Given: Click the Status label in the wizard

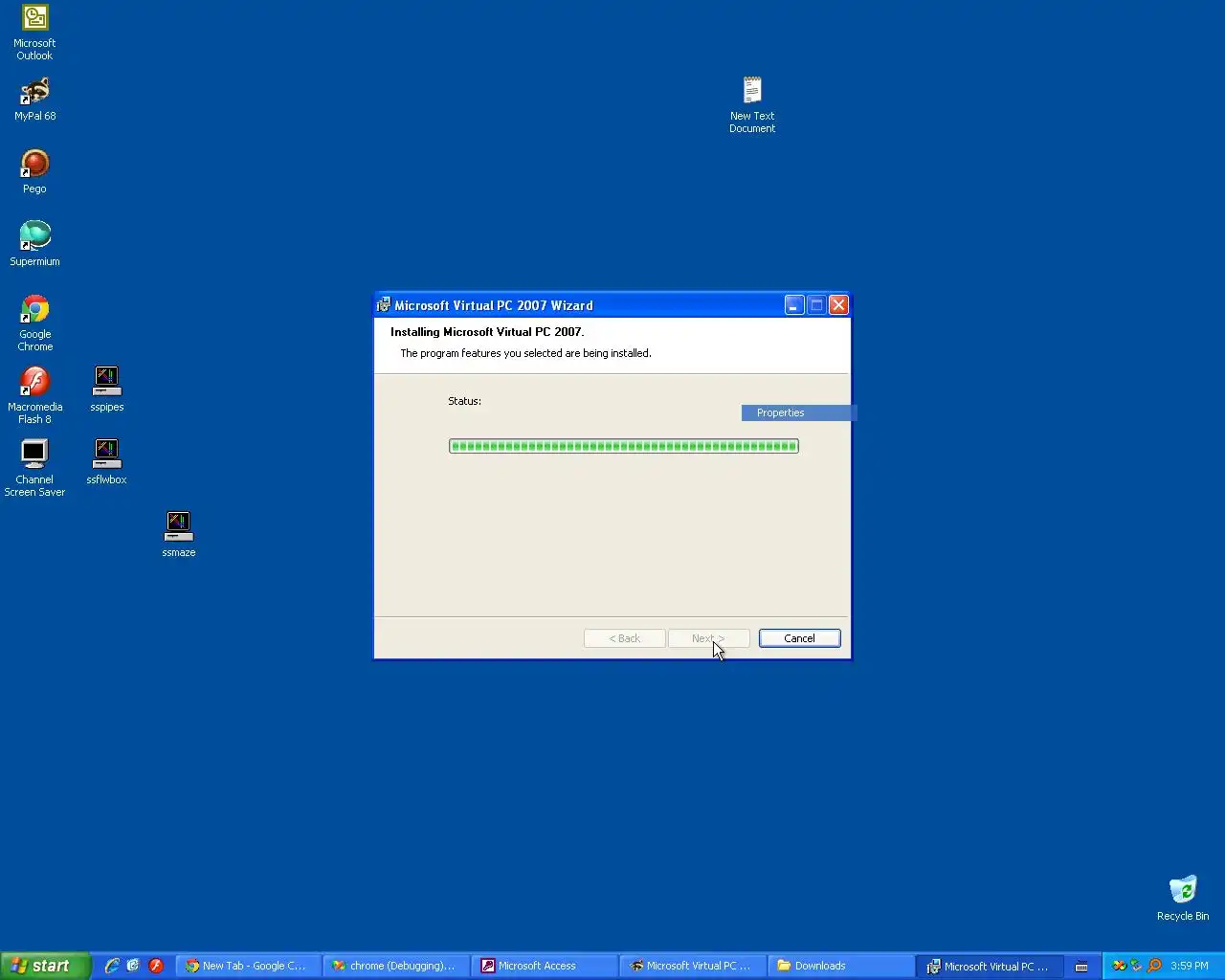Looking at the screenshot, I should 464,401.
